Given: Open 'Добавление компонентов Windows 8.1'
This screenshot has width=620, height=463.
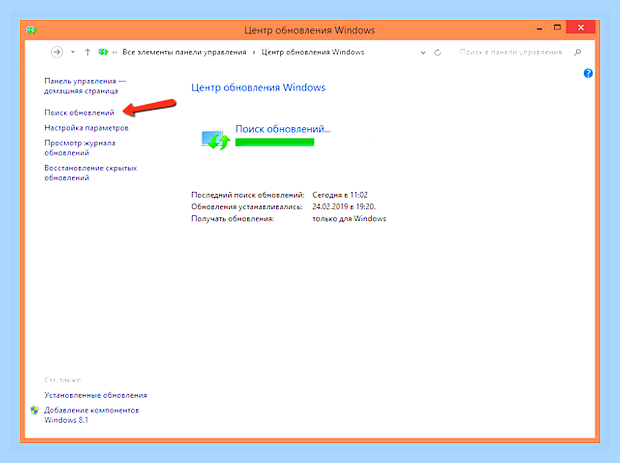Looking at the screenshot, I should tap(92, 415).
